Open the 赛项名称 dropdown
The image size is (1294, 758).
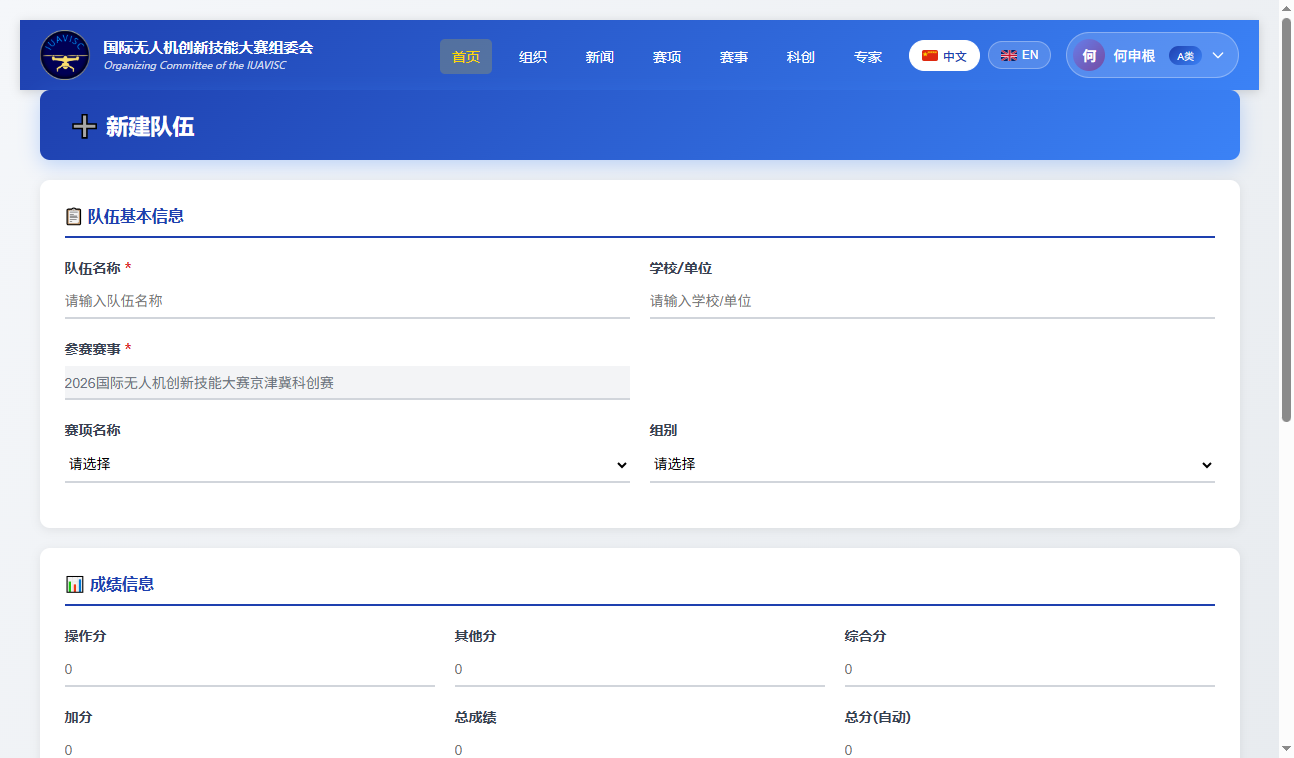[347, 465]
